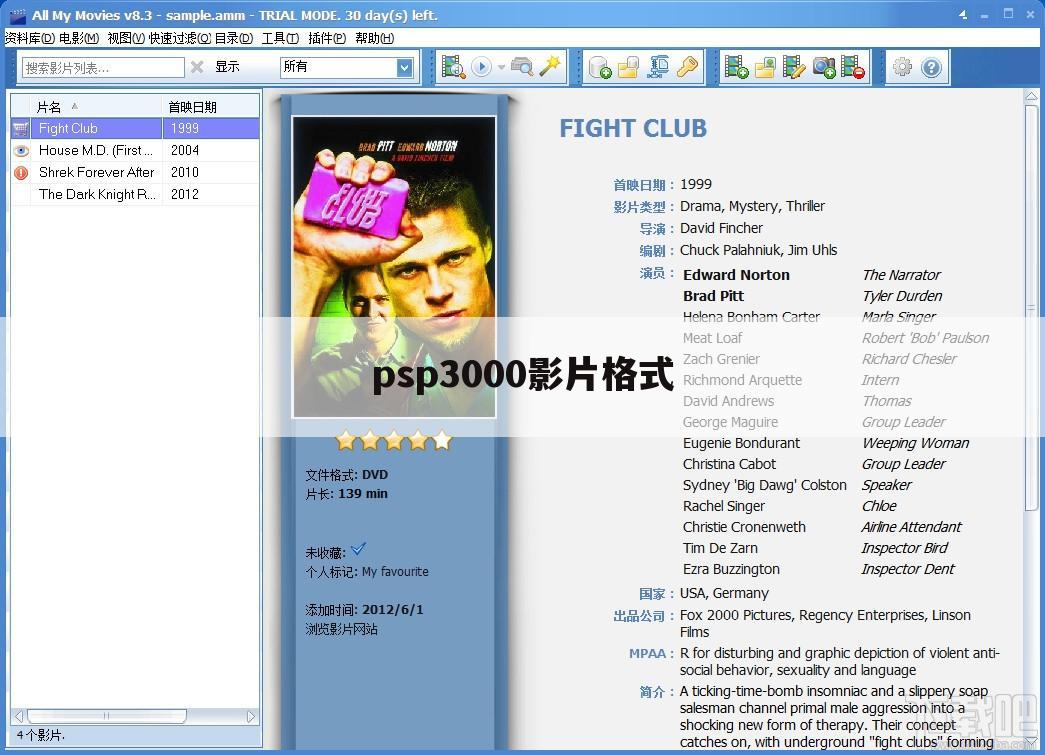
Task: Click the Chuck Palahniuk, Jim Uhls writer text
Action: 758,250
